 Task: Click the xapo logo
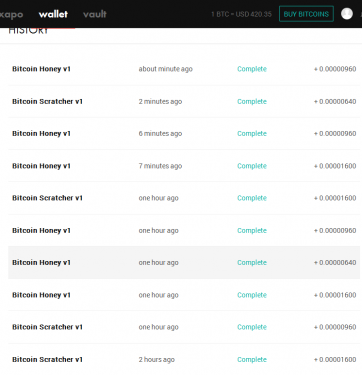tap(11, 14)
